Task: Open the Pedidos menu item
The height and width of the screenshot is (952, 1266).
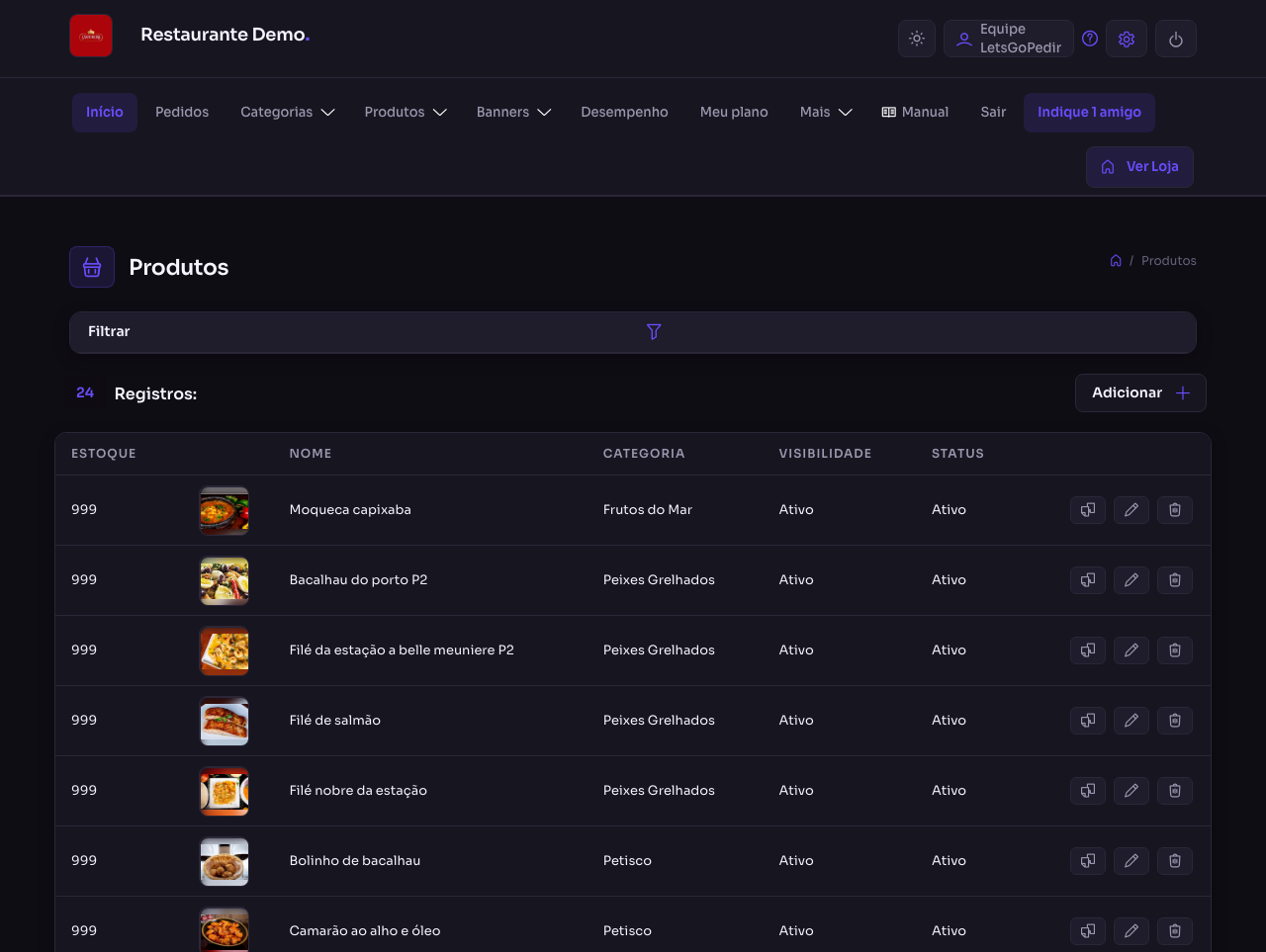Action: [182, 113]
